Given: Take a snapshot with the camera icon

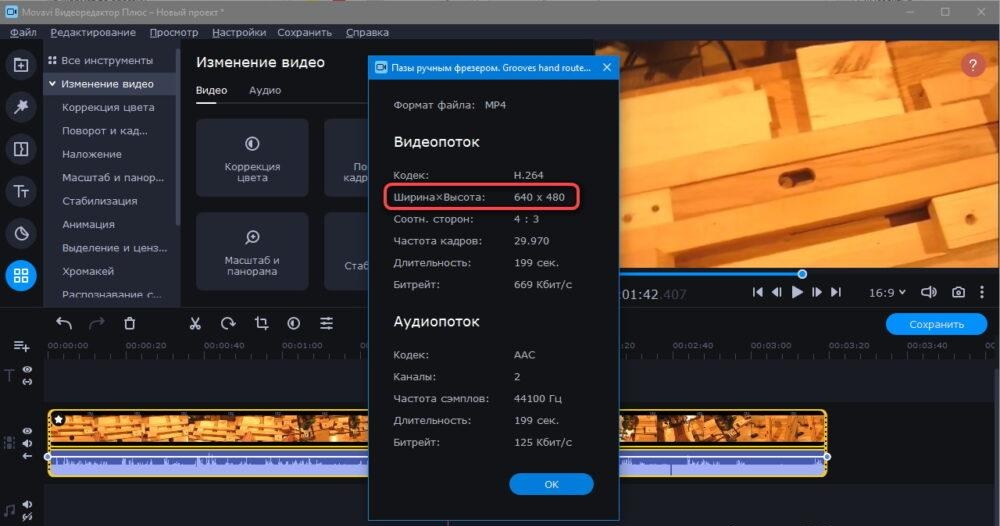Looking at the screenshot, I should pos(958,292).
